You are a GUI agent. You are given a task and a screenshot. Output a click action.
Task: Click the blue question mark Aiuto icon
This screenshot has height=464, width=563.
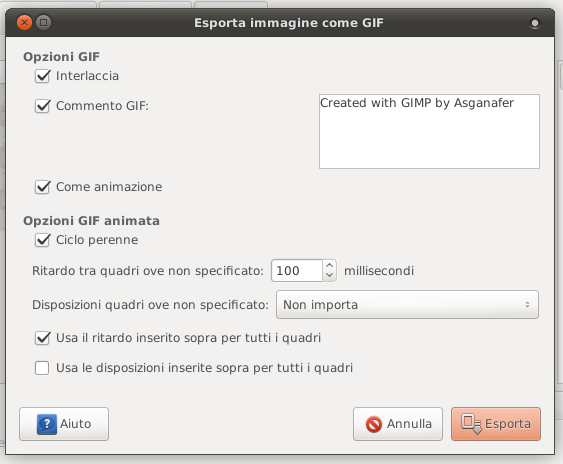click(x=47, y=424)
